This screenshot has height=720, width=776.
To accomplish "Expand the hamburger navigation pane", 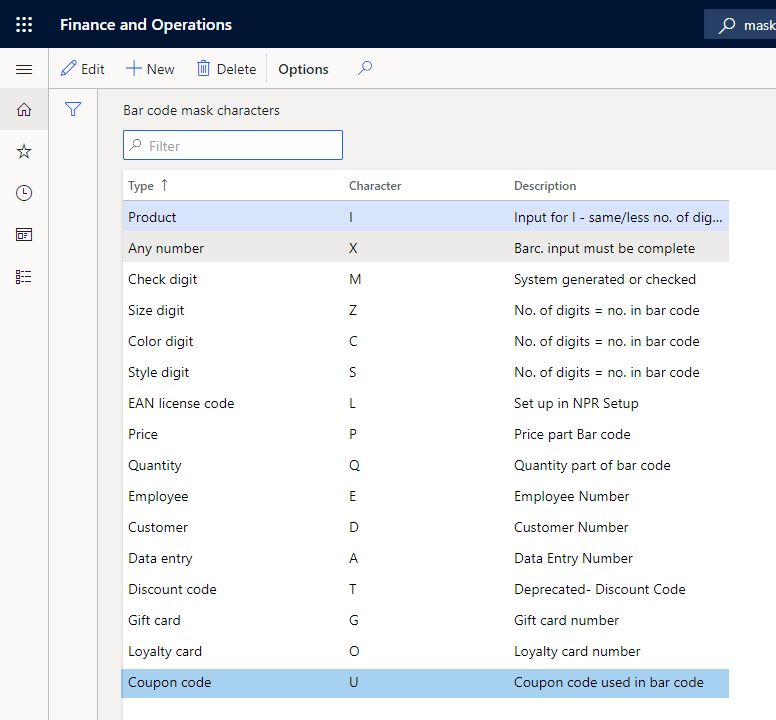I will click(x=24, y=69).
